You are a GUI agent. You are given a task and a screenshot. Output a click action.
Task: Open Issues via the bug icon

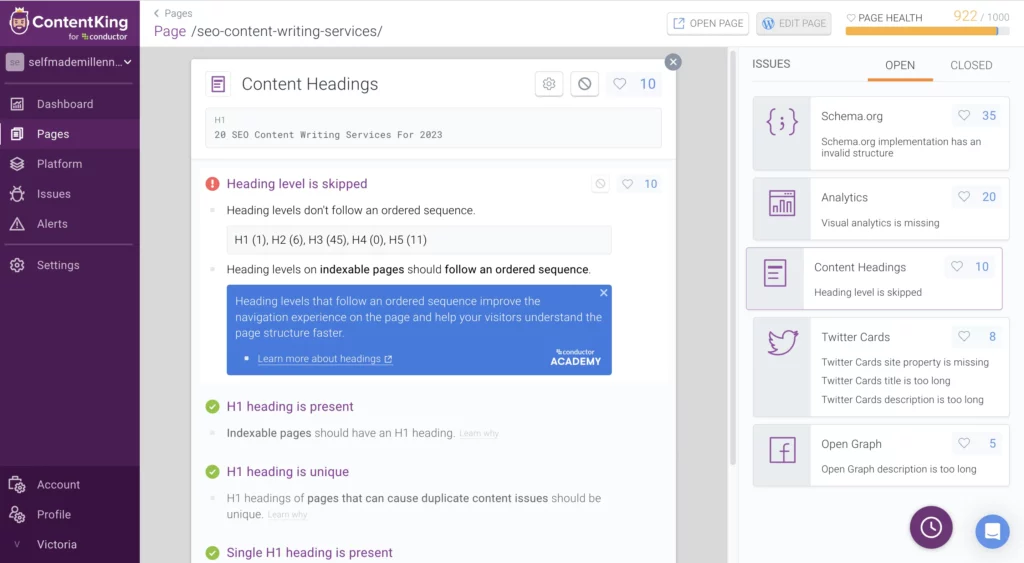pos(17,194)
